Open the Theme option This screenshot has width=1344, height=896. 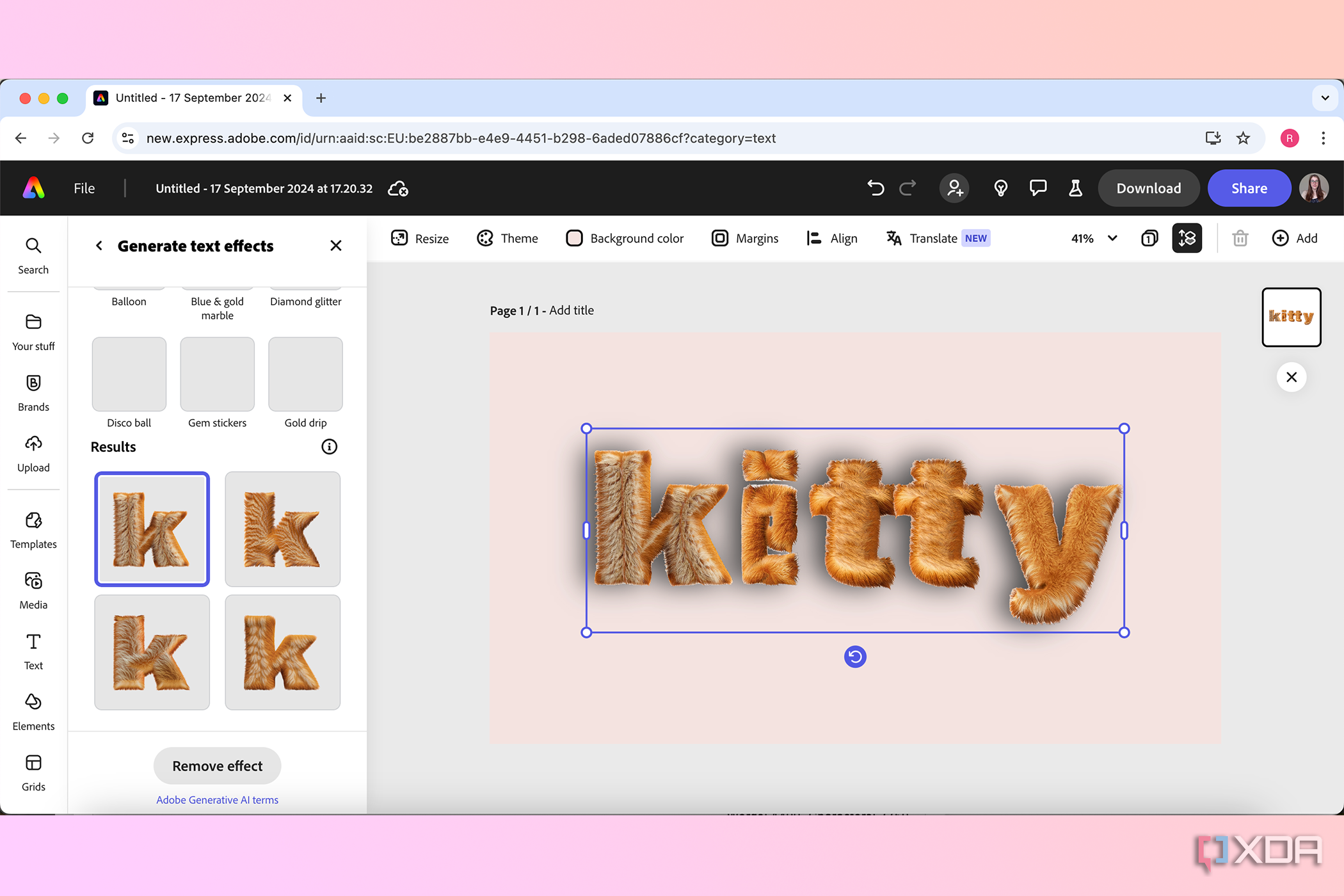click(508, 238)
